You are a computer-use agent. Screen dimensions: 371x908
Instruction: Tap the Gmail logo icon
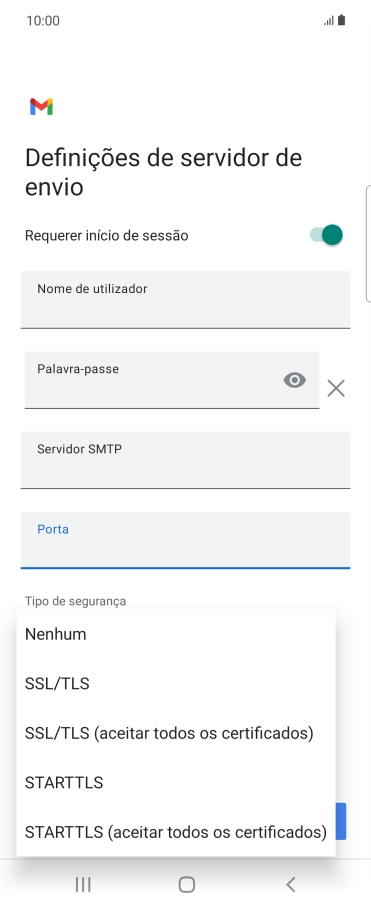[42, 107]
